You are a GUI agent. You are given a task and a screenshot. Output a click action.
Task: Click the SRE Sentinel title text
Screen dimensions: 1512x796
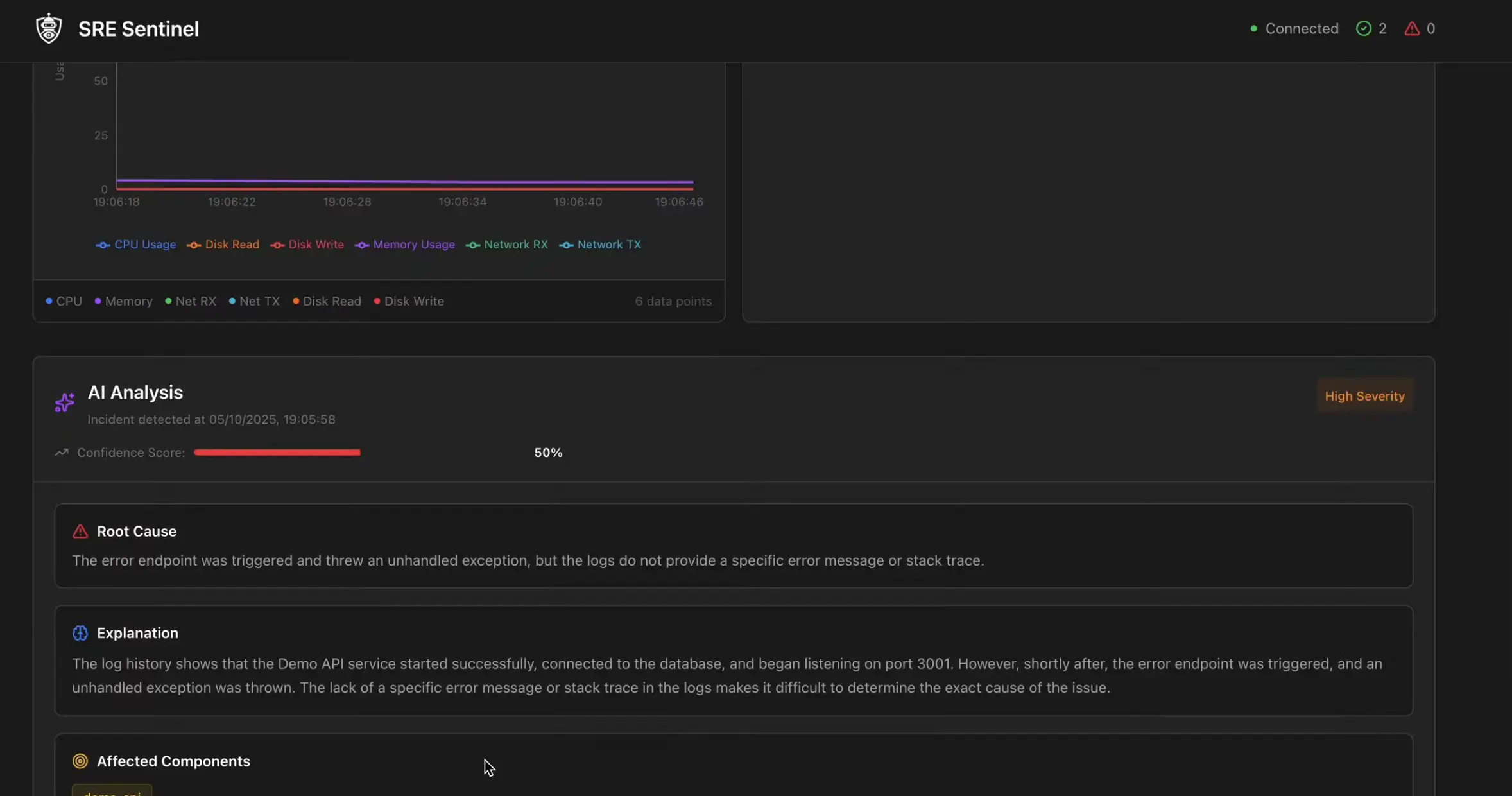[x=139, y=29]
